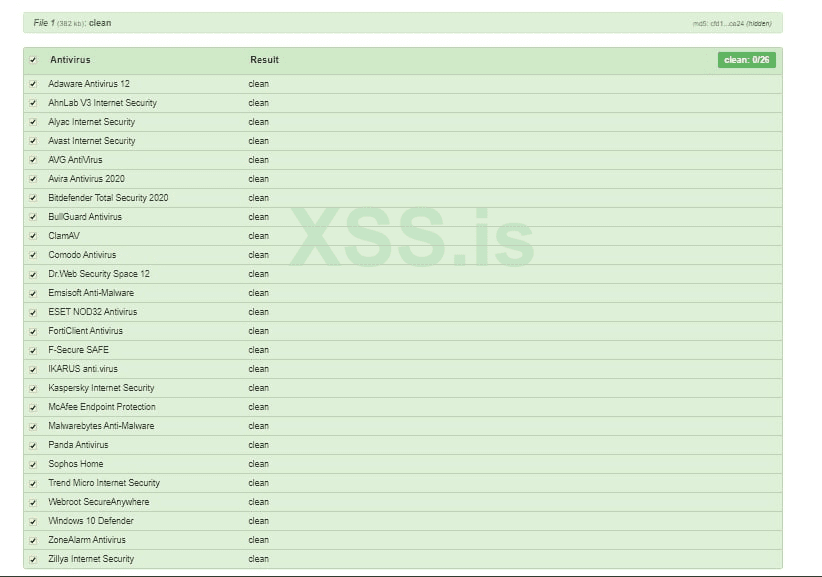Click the Antivirus column header

[x=70, y=60]
